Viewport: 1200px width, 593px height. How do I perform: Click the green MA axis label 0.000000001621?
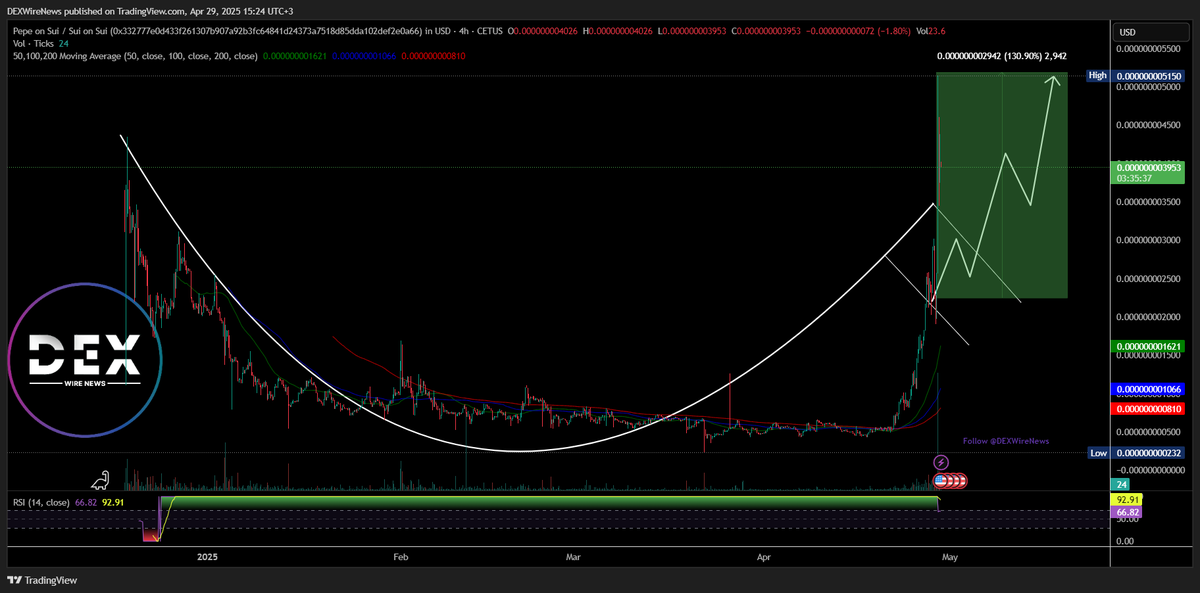1149,346
